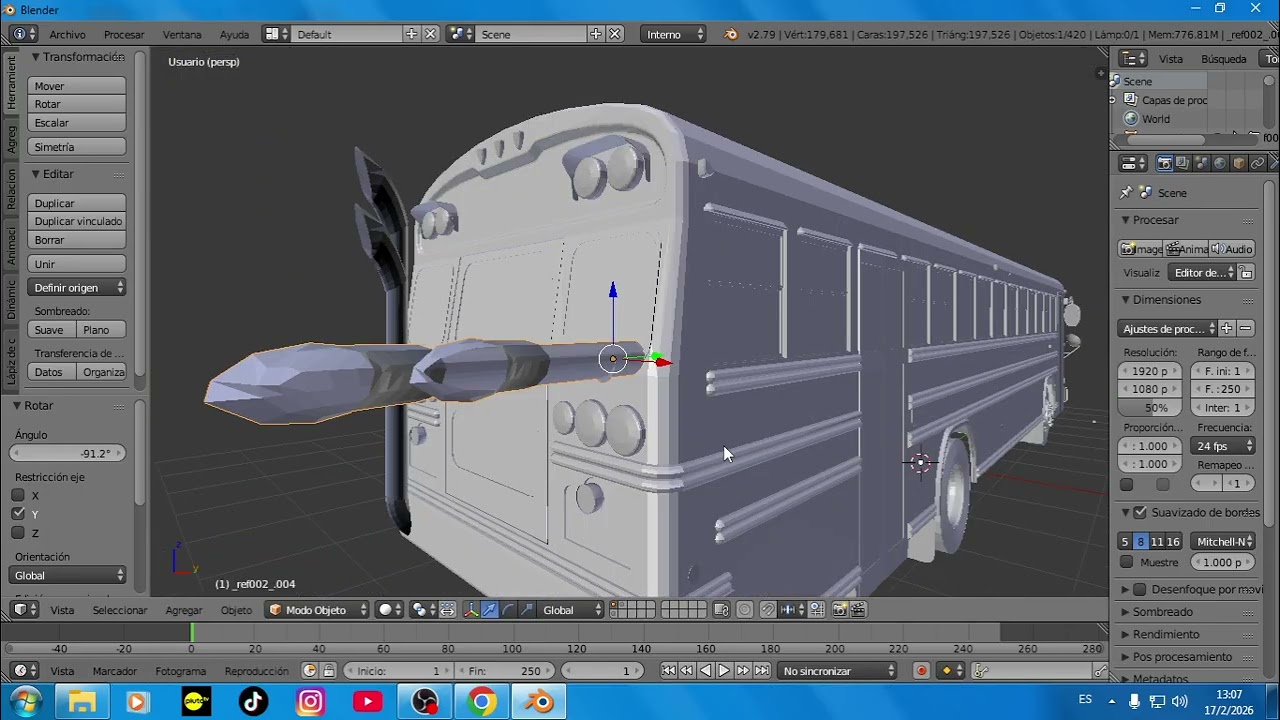Viewport: 1280px width, 720px height.
Task: Click the Ángulo rotation slider field
Action: [68, 453]
